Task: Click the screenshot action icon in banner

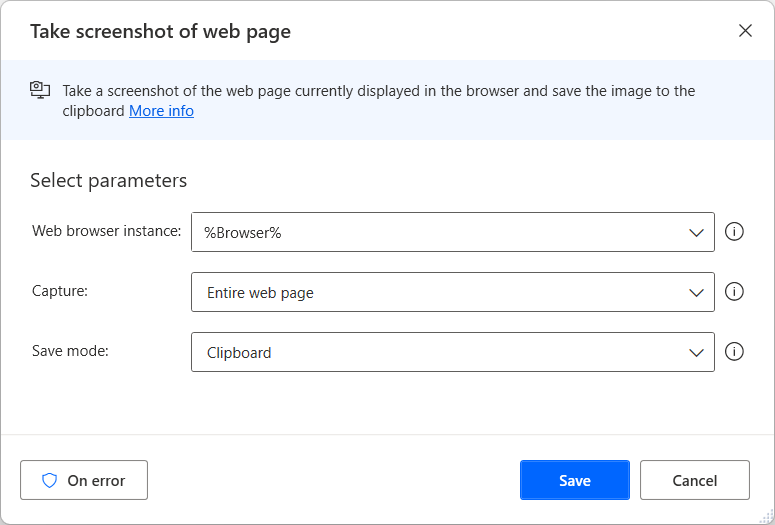Action: (40, 89)
